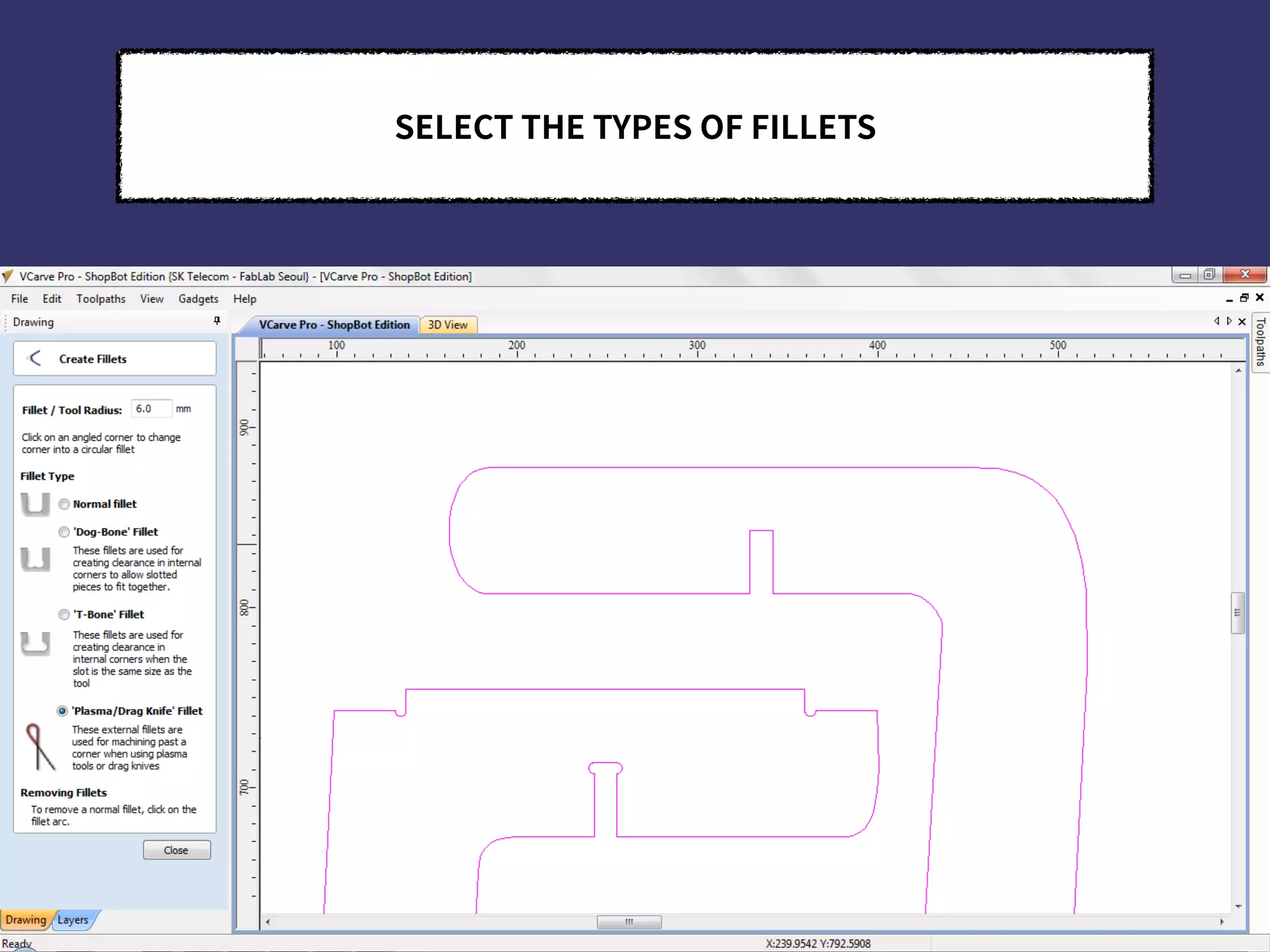Switch to the 3D View tab
The width and height of the screenshot is (1270, 952).
[447, 325]
